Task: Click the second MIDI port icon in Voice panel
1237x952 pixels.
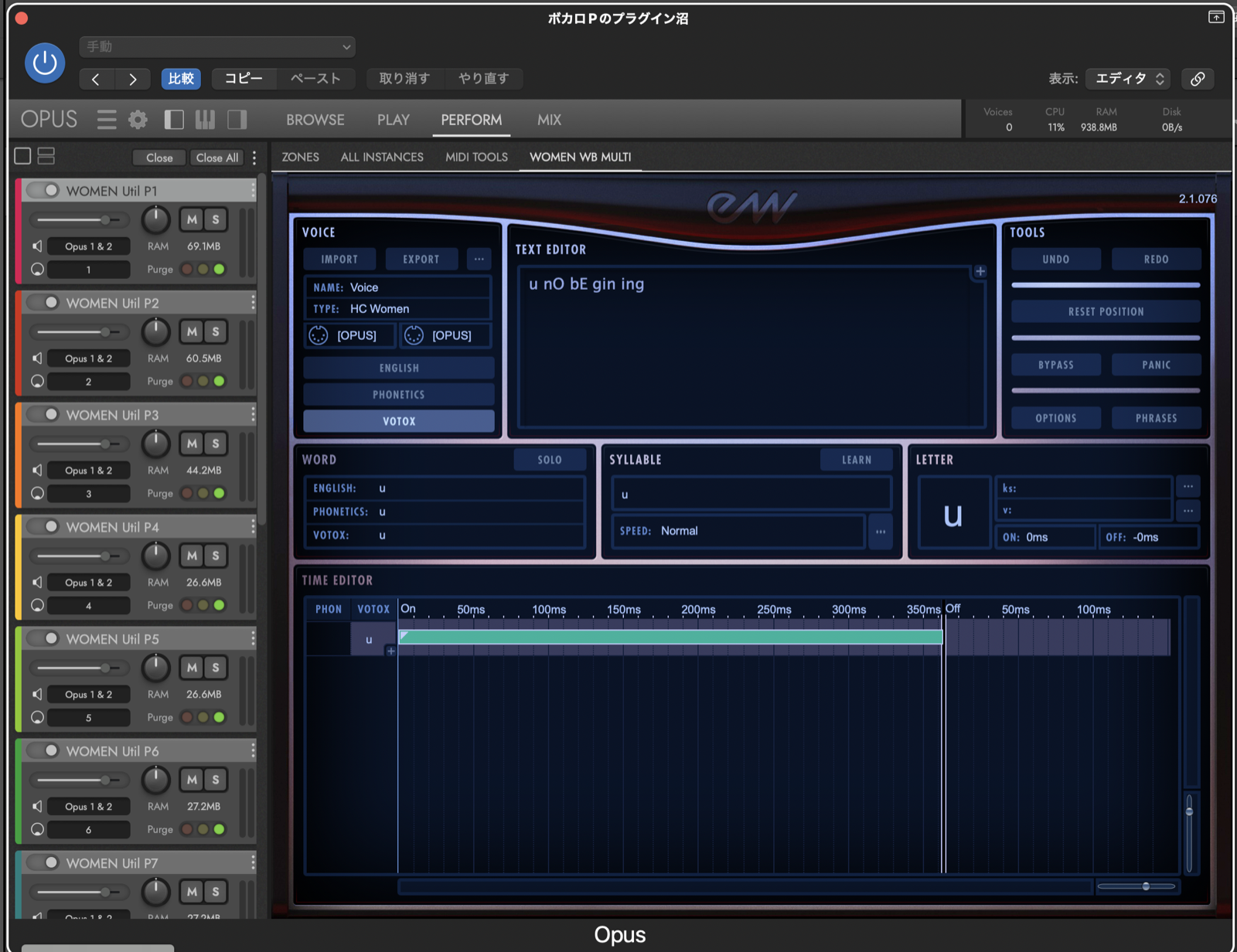Action: click(x=414, y=335)
